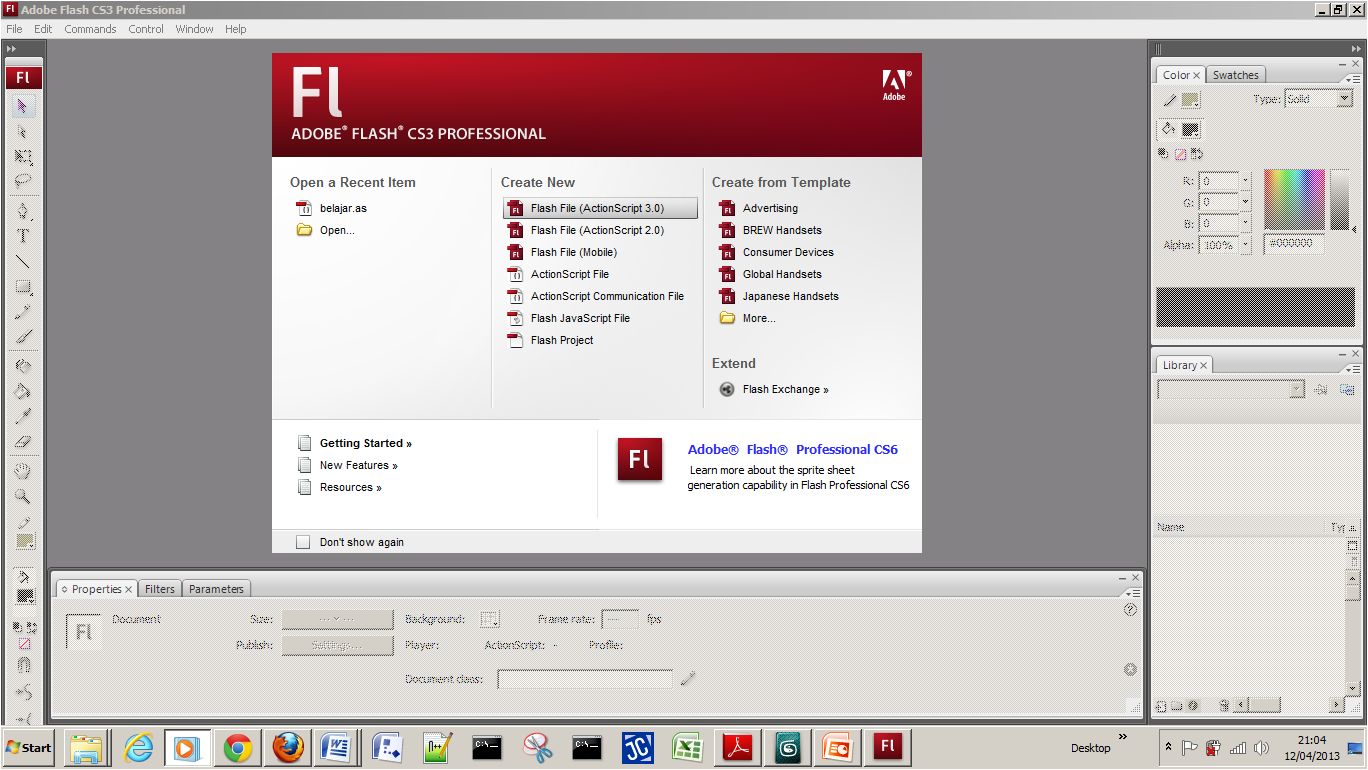The image size is (1368, 770).
Task: Click the Black and White icon in Color panel
Action: (x=1163, y=154)
